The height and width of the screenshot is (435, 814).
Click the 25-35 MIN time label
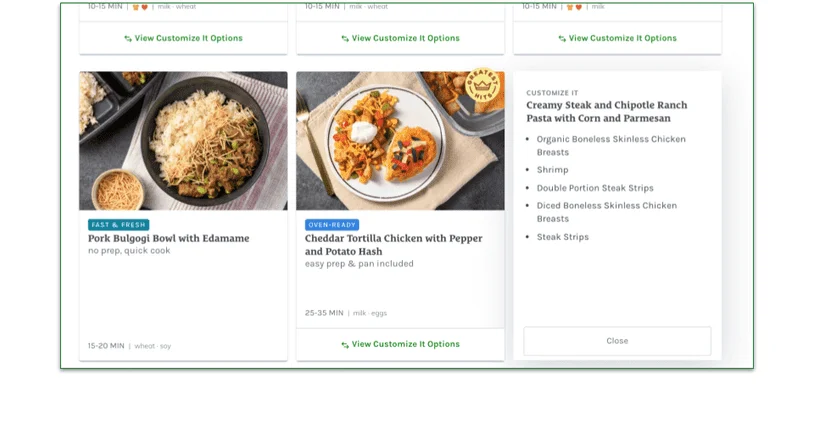click(x=324, y=313)
